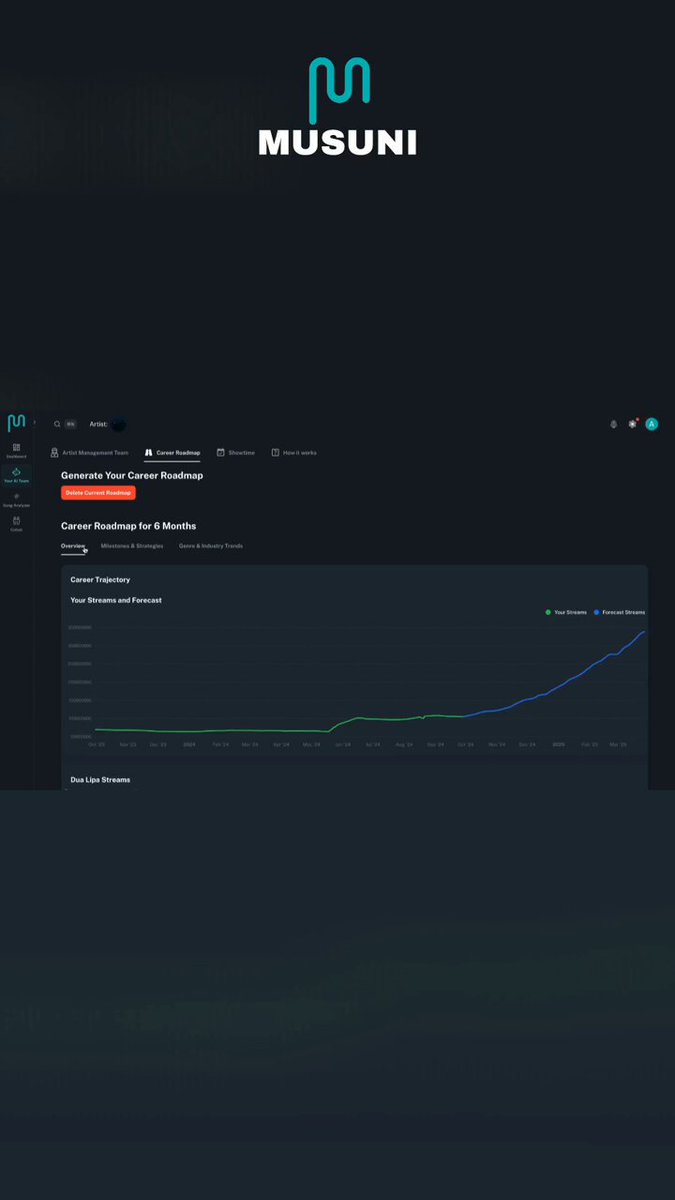Screen dimensions: 675x1200
Task: Open the Dashboard sidebar item
Action: (16, 450)
